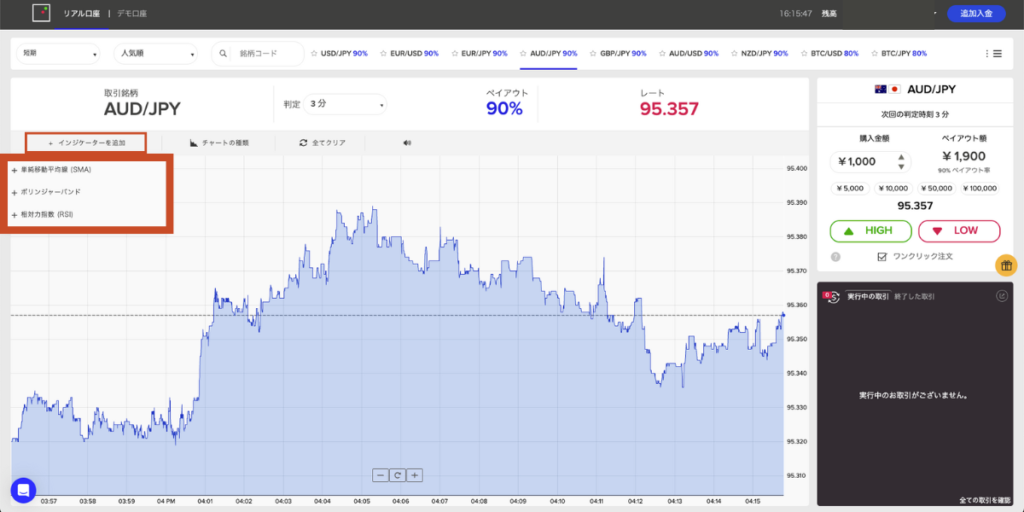Click the help question mark icon
1024x512 pixels.
tap(835, 257)
